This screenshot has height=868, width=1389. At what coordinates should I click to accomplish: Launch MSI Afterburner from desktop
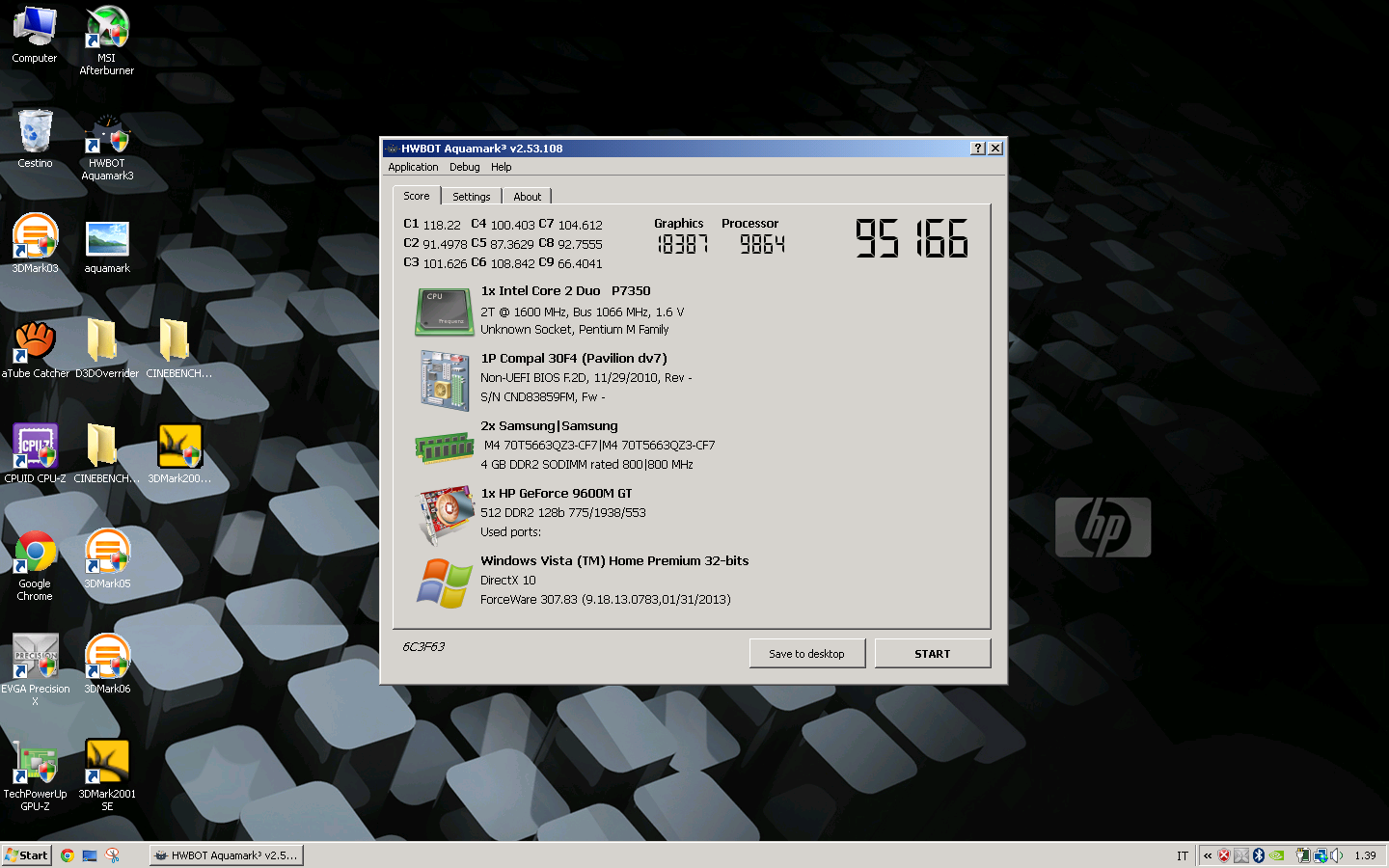tap(107, 40)
